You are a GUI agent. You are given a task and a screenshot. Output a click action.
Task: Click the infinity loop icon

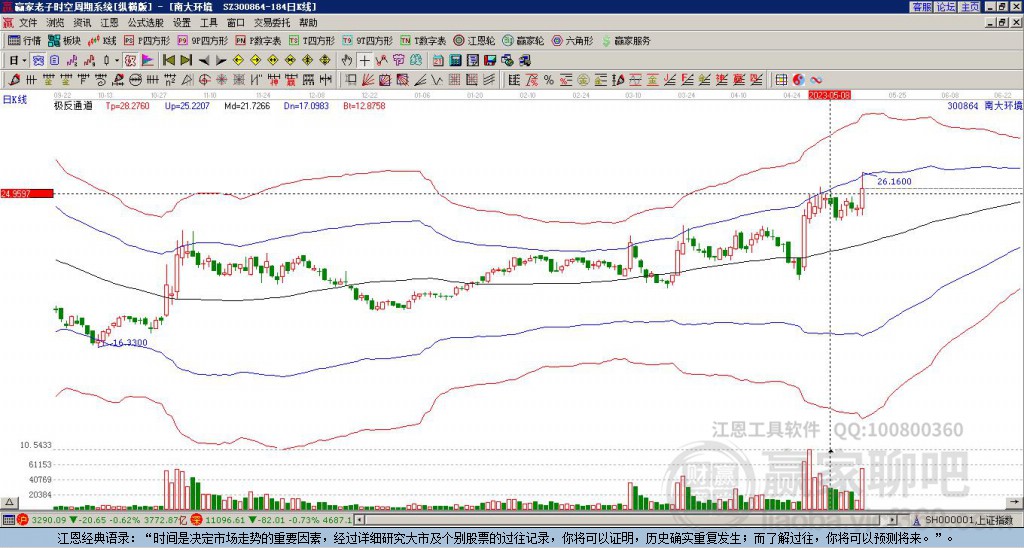(816, 80)
